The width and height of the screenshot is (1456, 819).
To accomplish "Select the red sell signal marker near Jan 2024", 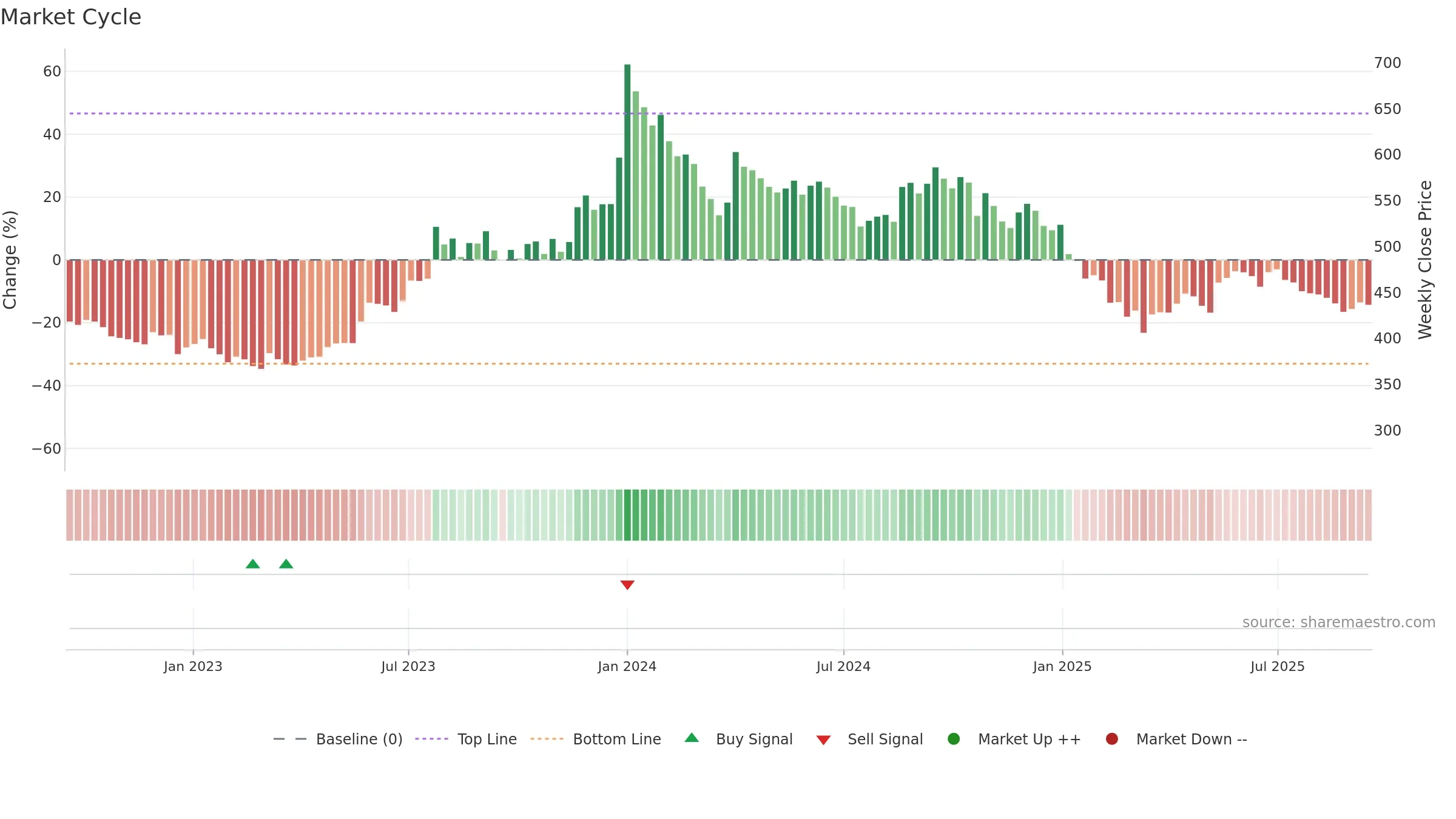I will pyautogui.click(x=627, y=585).
